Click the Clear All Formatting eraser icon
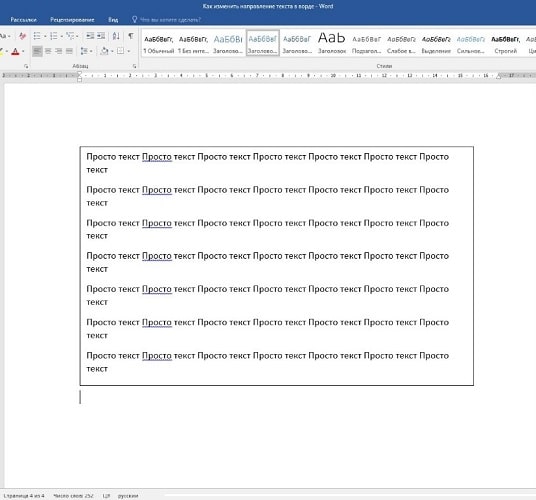This screenshot has width=536, height=500. pyautogui.click(x=22, y=36)
